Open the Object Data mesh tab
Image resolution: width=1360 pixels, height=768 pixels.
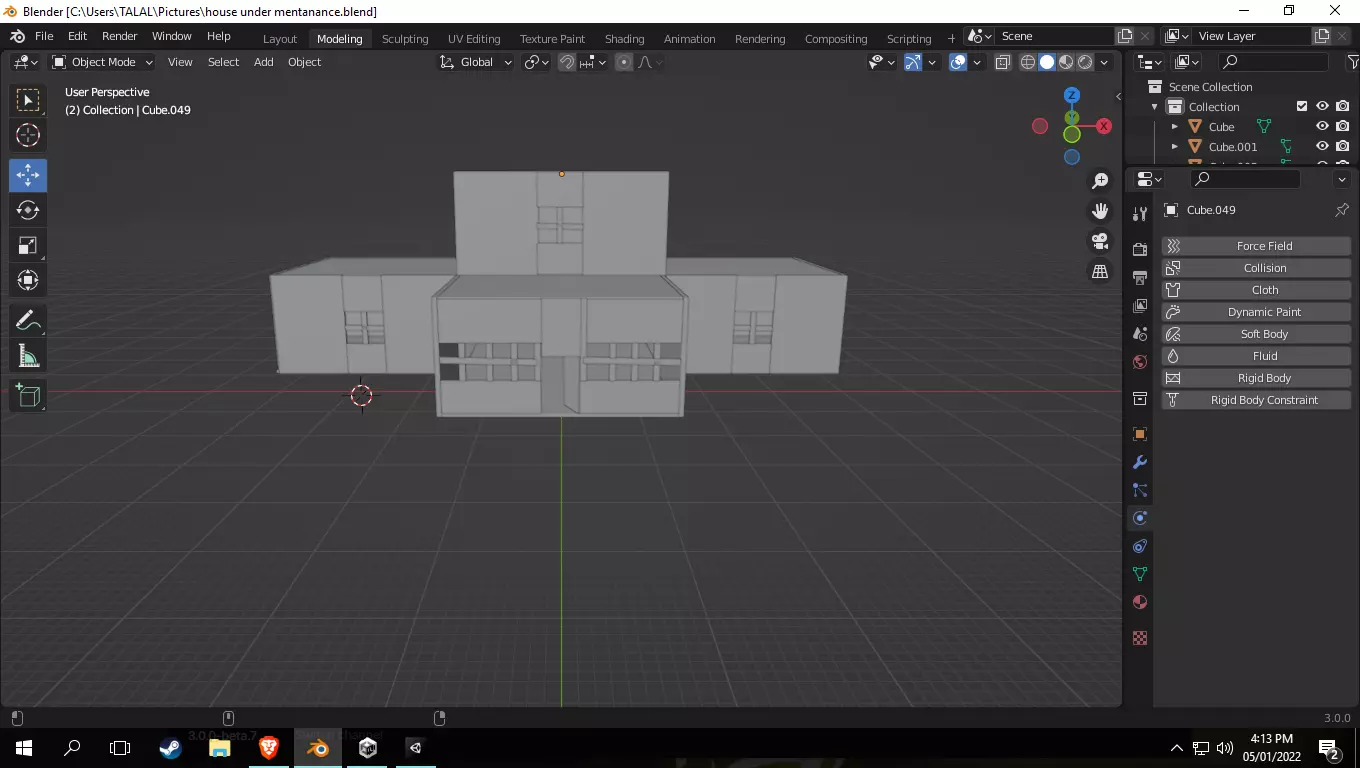coord(1139,574)
